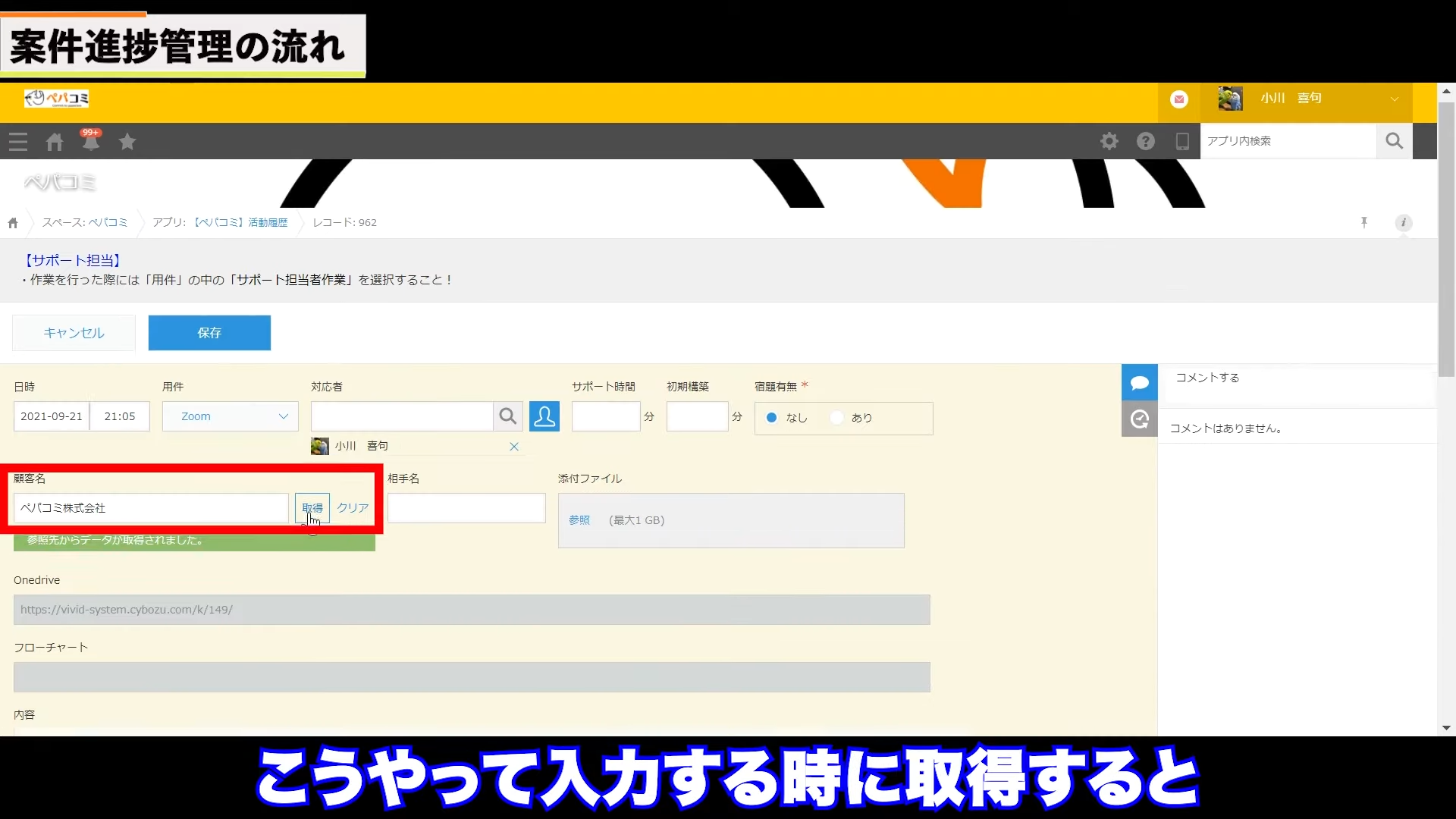The width and height of the screenshot is (1456, 819).
Task: Open the favorites star icon
Action: point(127,142)
